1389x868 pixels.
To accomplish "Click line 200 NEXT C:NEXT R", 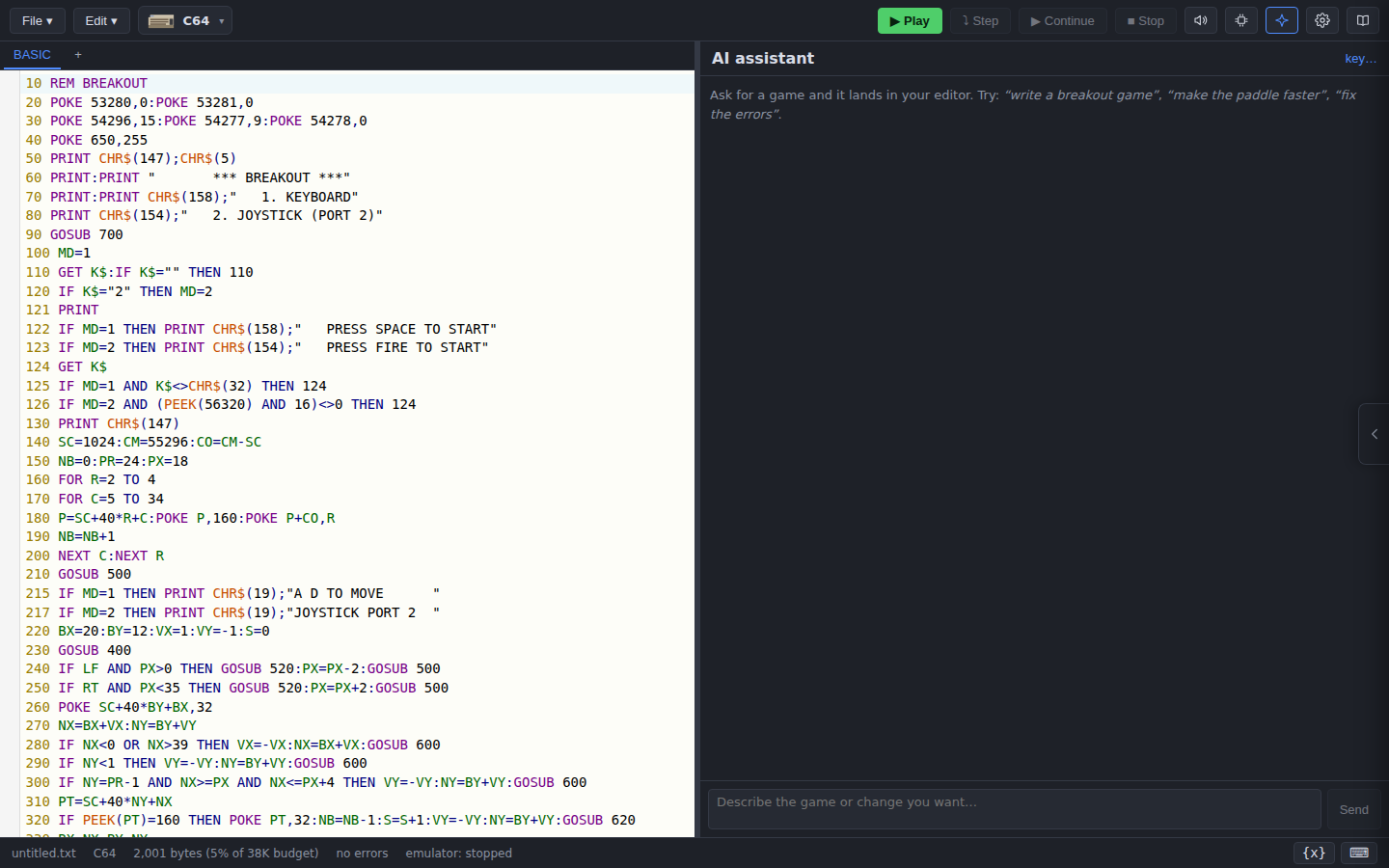I will [x=95, y=556].
